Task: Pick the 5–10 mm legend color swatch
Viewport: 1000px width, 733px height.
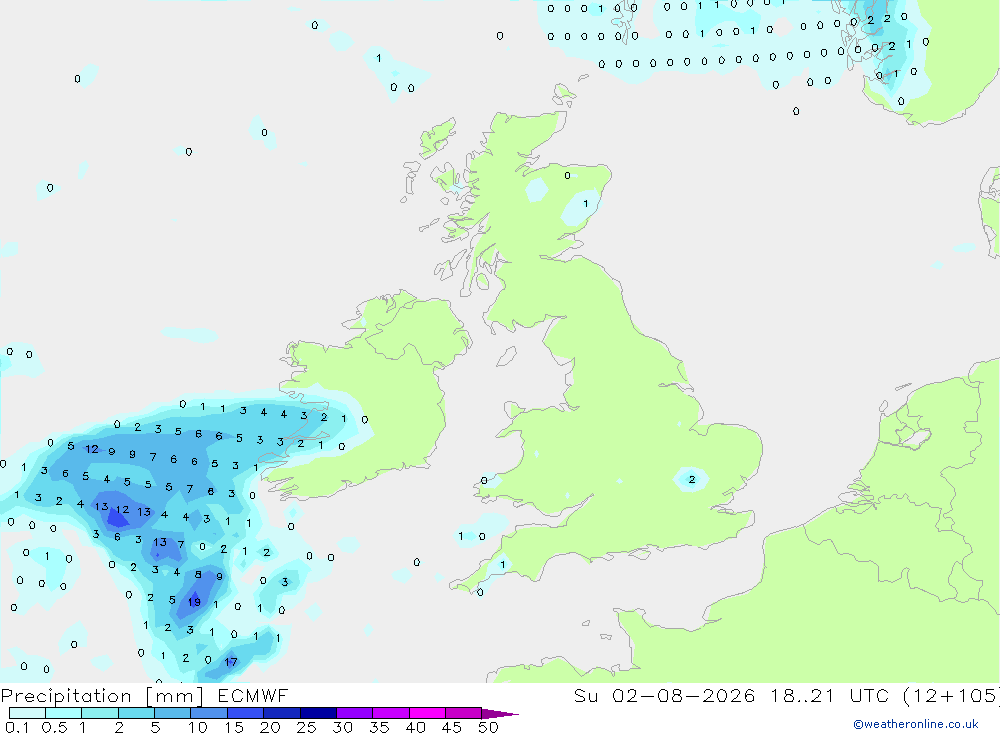Action: point(173,713)
